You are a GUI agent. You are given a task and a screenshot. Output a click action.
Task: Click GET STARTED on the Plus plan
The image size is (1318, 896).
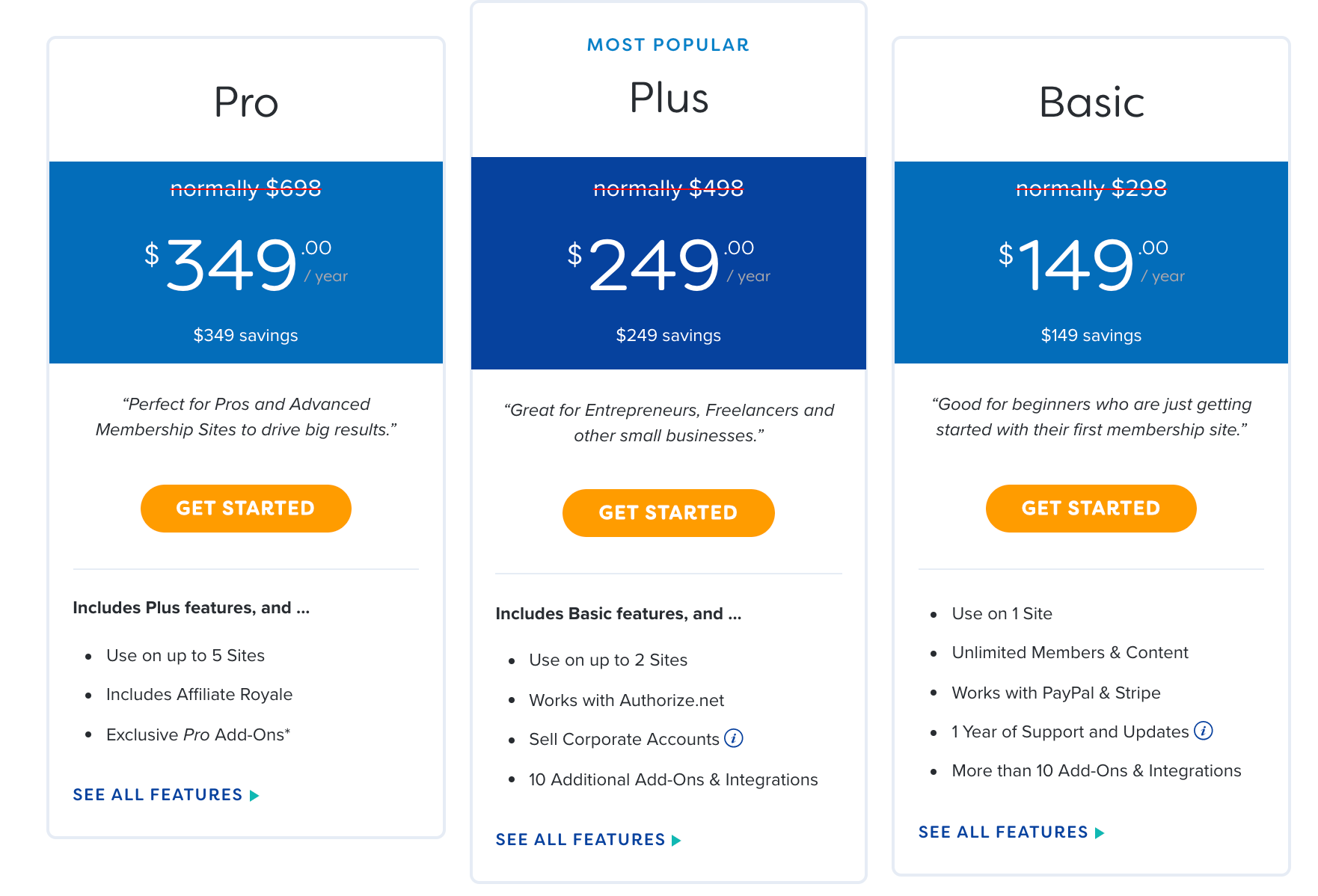coord(668,512)
